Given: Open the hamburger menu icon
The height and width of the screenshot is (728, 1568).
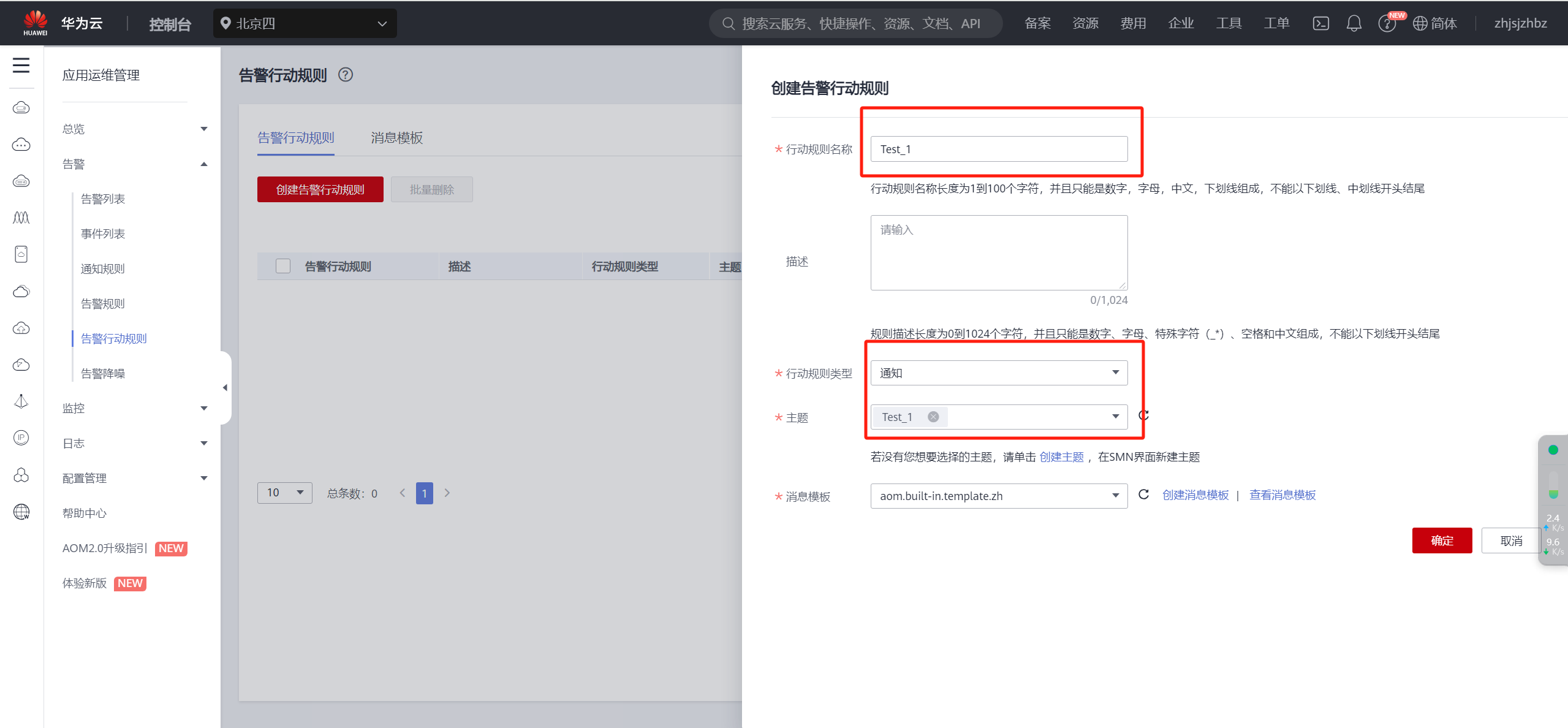Looking at the screenshot, I should pyautogui.click(x=21, y=65).
